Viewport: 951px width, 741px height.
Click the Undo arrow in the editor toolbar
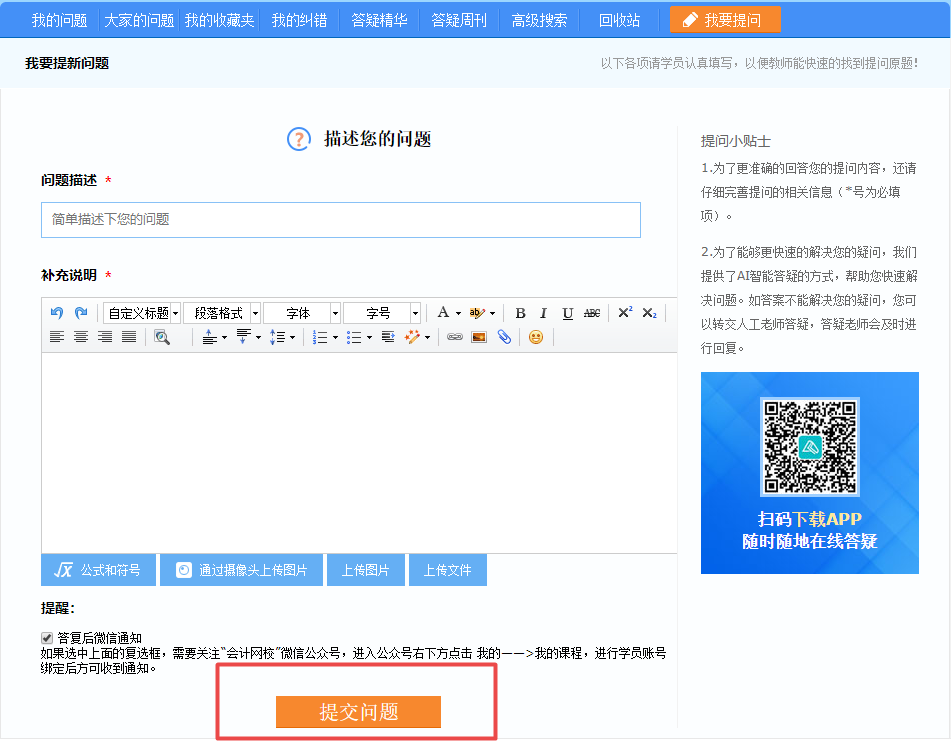[53, 312]
